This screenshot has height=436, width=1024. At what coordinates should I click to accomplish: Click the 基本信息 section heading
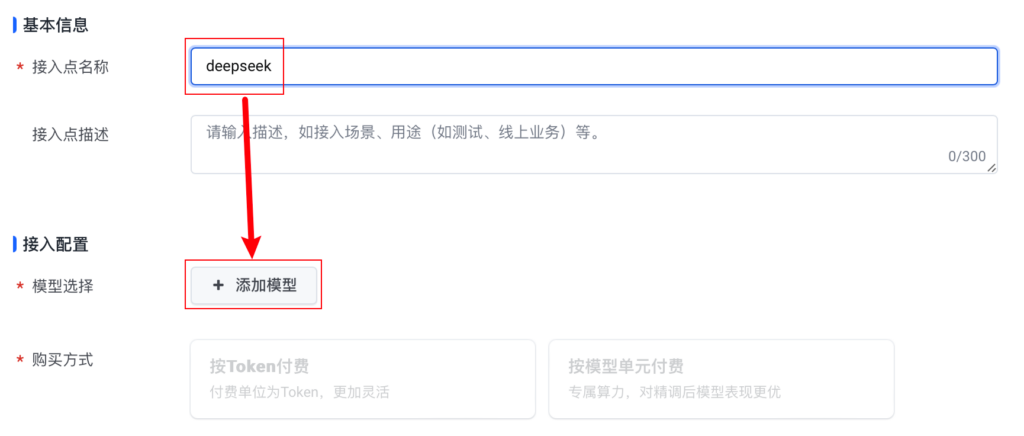(x=55, y=22)
